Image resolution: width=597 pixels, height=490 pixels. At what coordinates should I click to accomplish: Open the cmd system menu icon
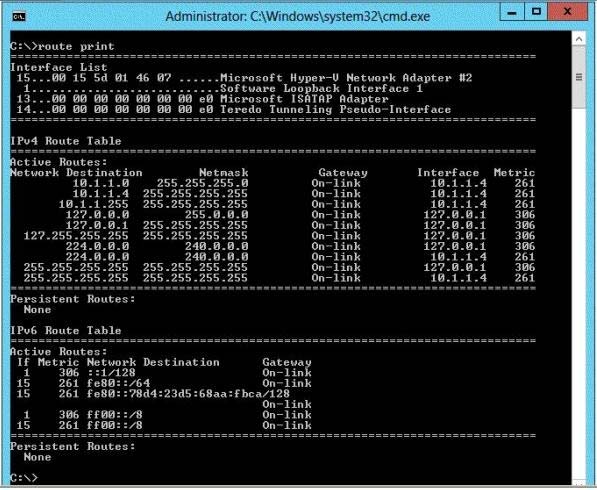point(19,17)
